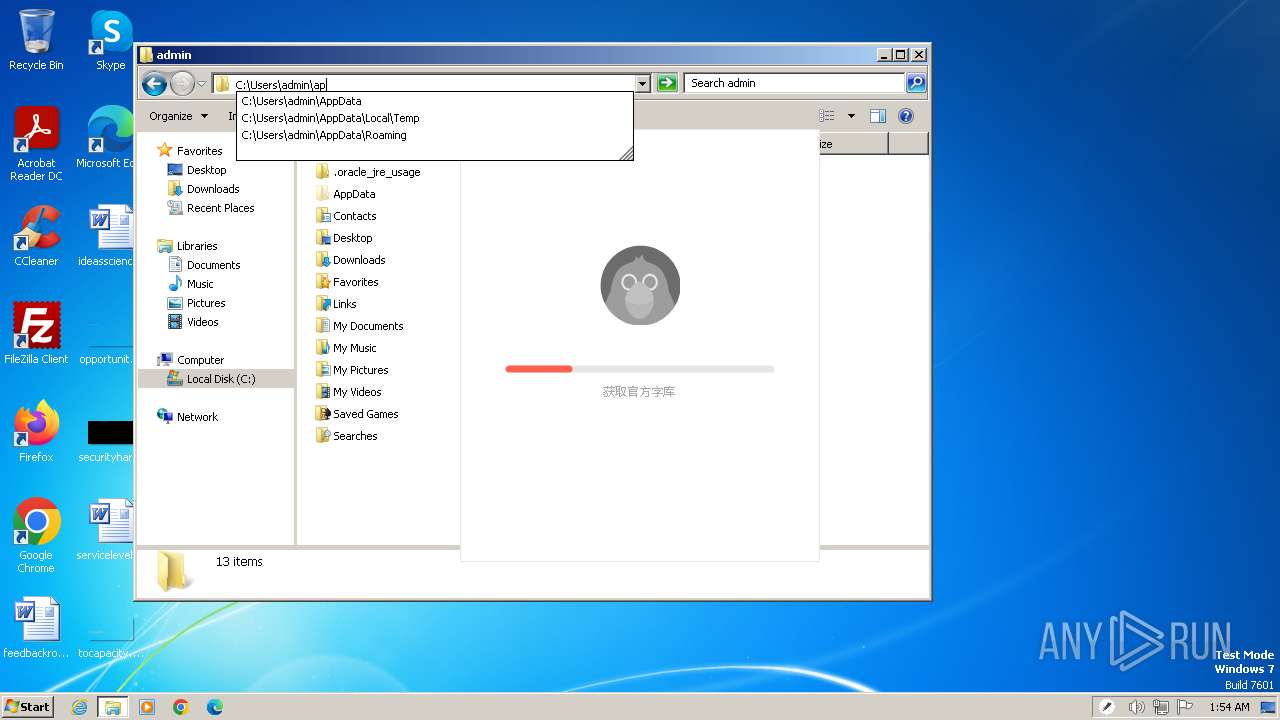
Task: Select the .oracle_jre_usage folder
Action: click(367, 172)
